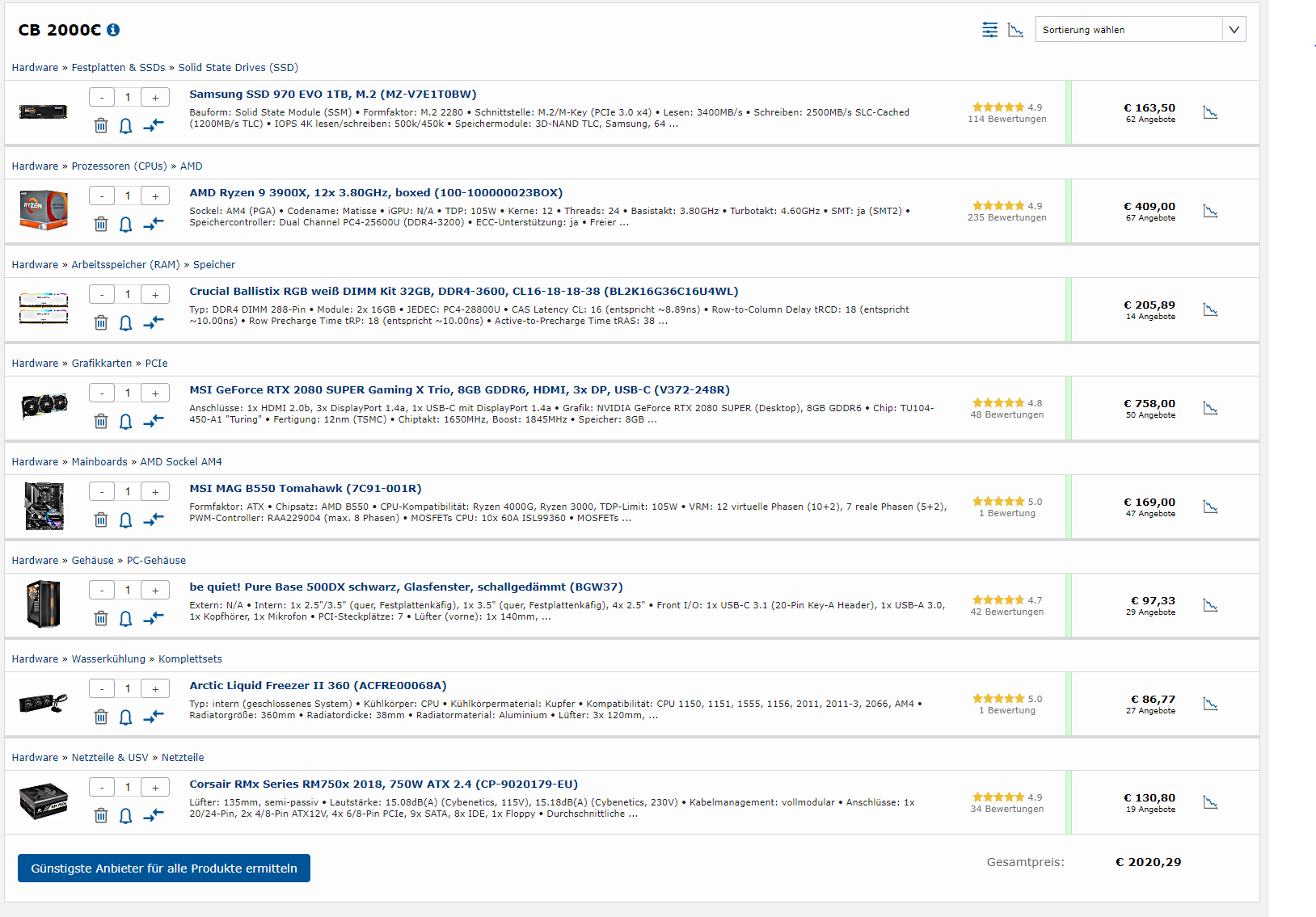Open price chart for MSI MAG B550 Tomahawk
The width and height of the screenshot is (1316, 917).
(x=1210, y=507)
